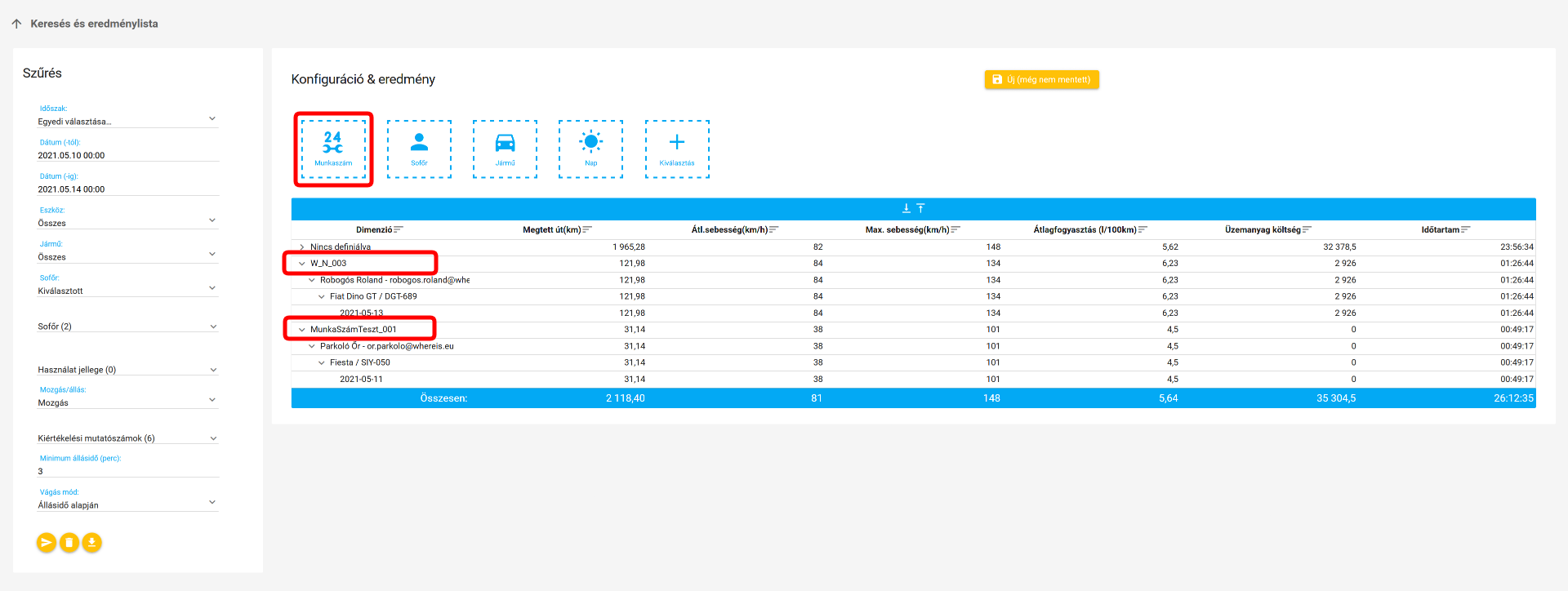
Task: Select the Jármű car dimension tile
Action: point(505,149)
